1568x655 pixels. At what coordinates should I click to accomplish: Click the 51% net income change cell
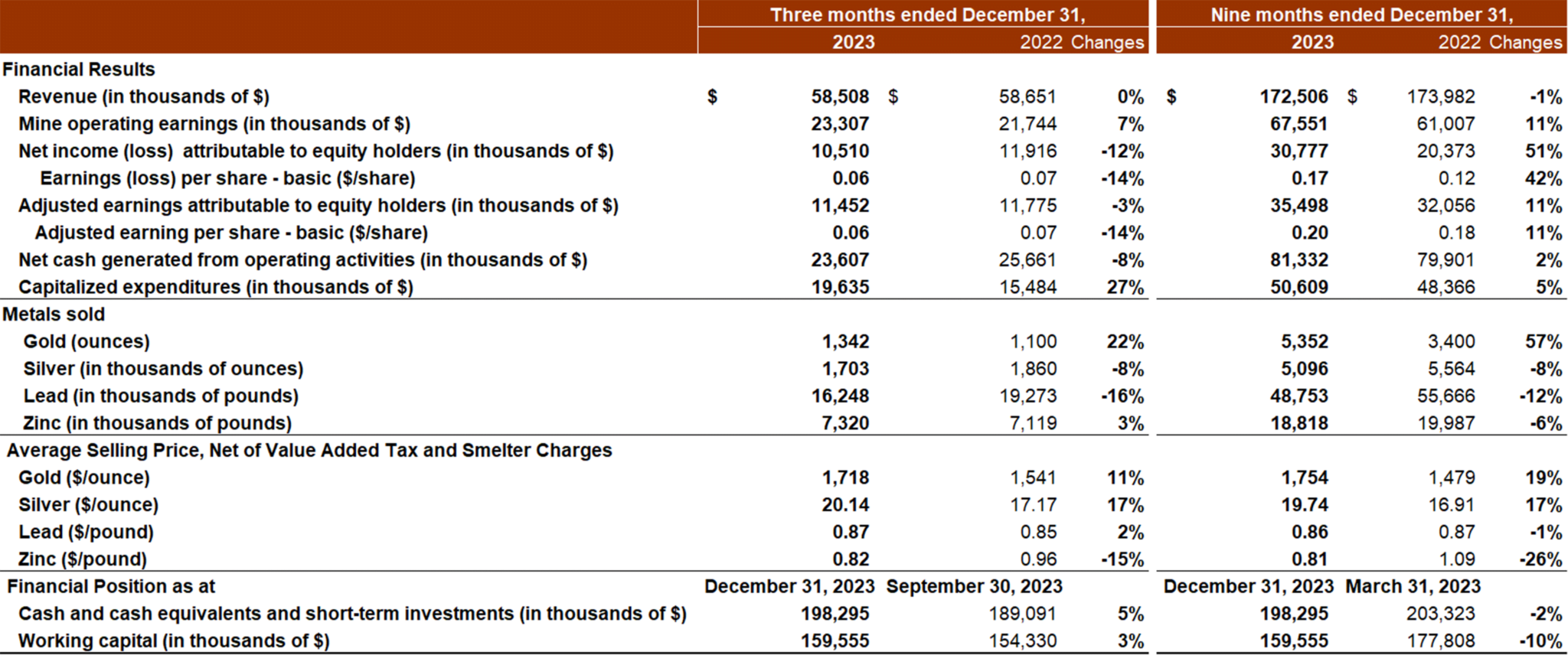tap(1543, 152)
